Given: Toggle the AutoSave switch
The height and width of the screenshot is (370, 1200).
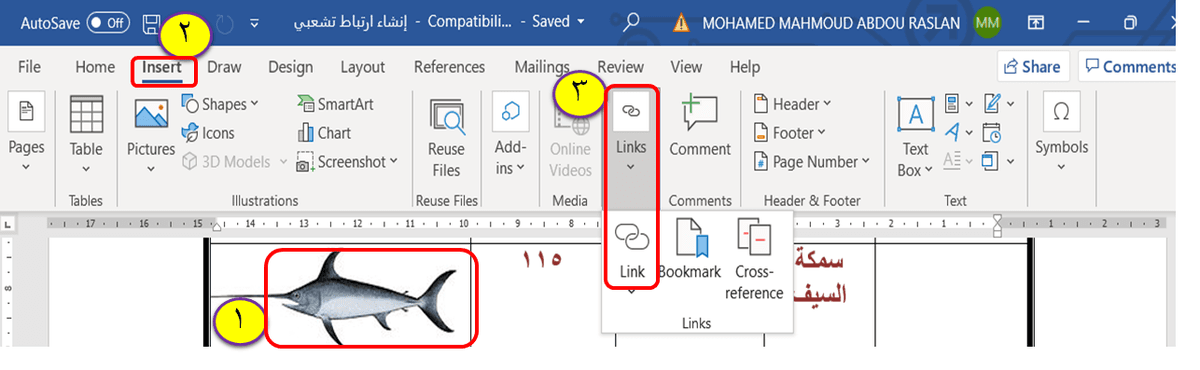Looking at the screenshot, I should 108,21.
